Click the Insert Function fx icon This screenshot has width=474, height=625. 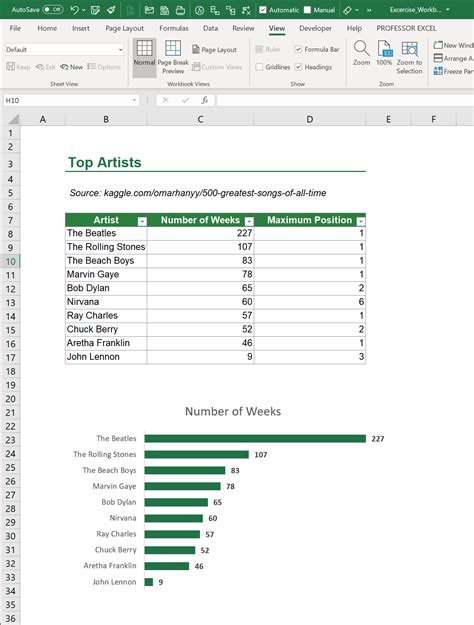pos(205,100)
